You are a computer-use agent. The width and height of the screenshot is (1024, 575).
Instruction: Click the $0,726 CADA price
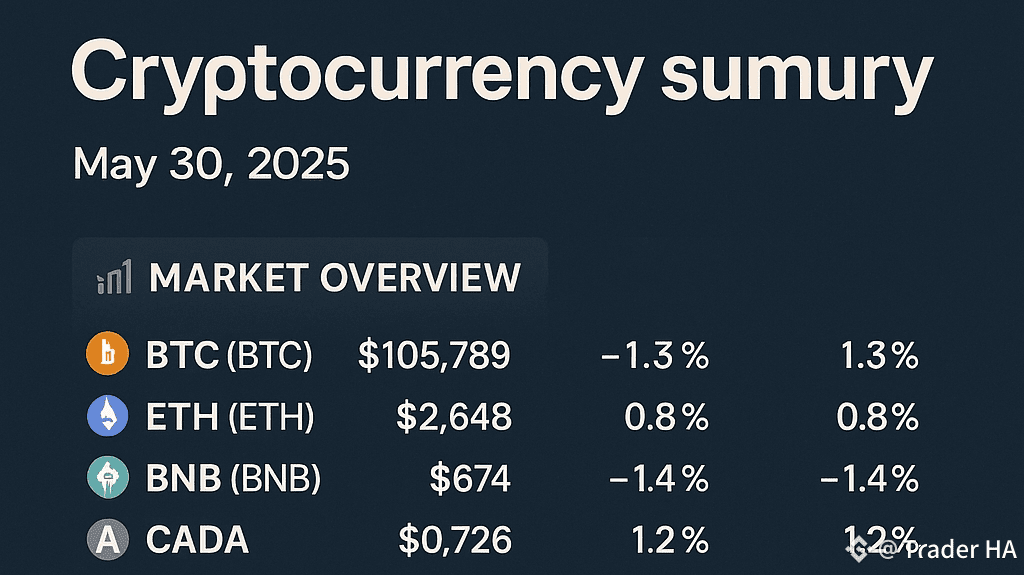(x=455, y=541)
